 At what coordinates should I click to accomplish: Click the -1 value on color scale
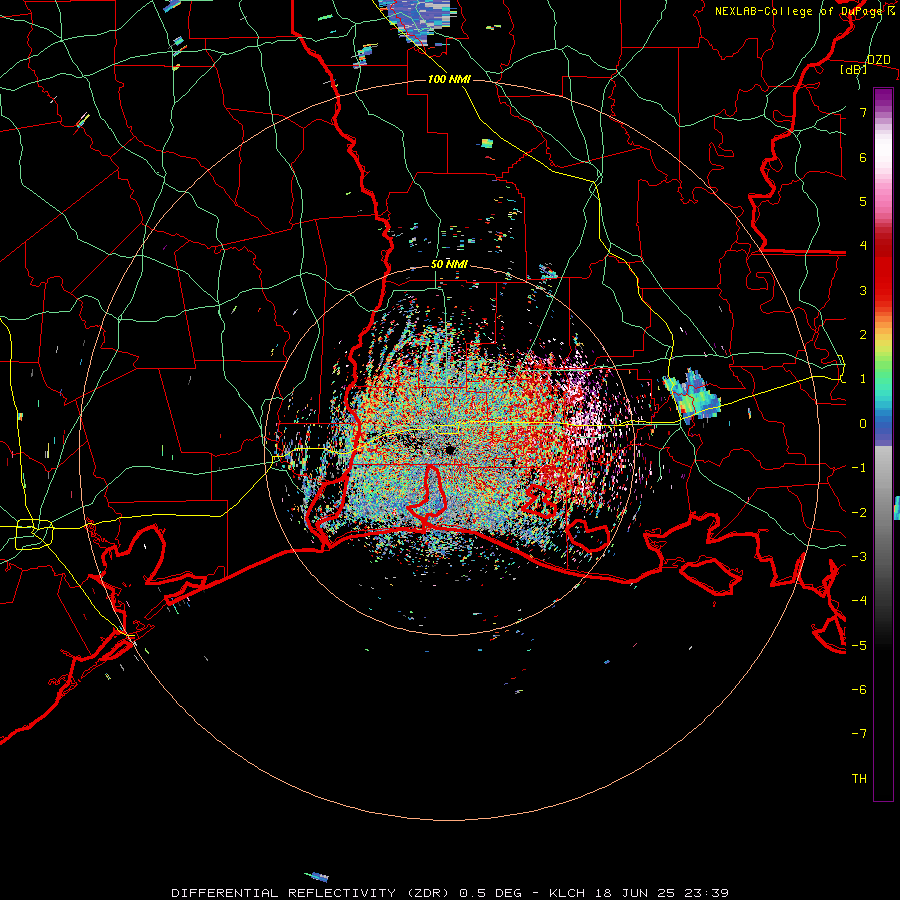(859, 468)
